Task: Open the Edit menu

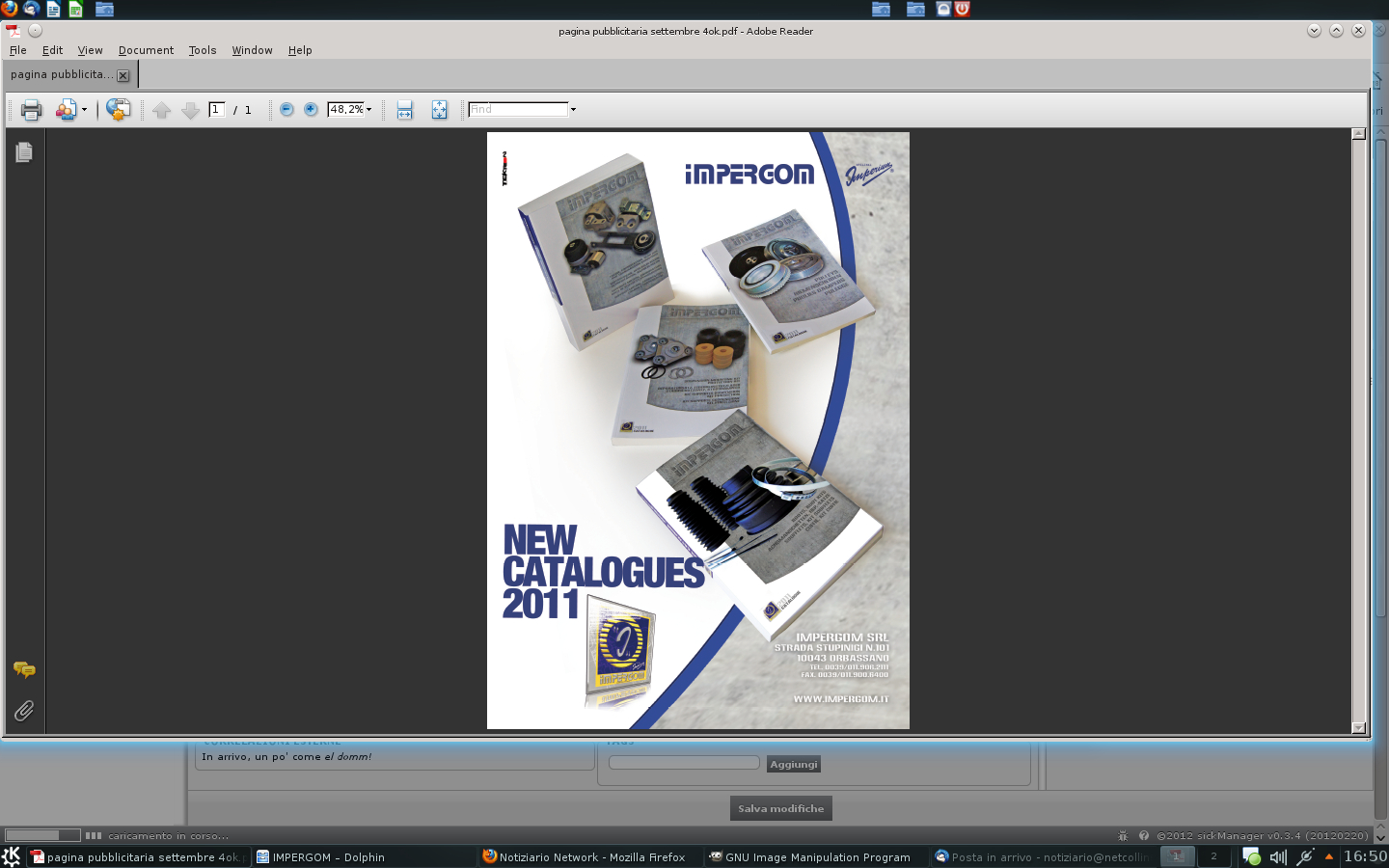Action: click(52, 50)
